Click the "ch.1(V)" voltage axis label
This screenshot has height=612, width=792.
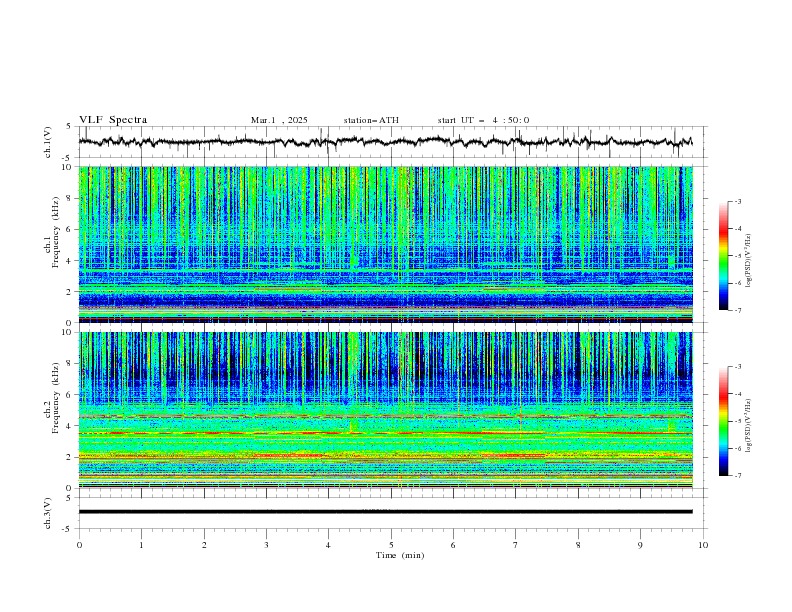47,142
